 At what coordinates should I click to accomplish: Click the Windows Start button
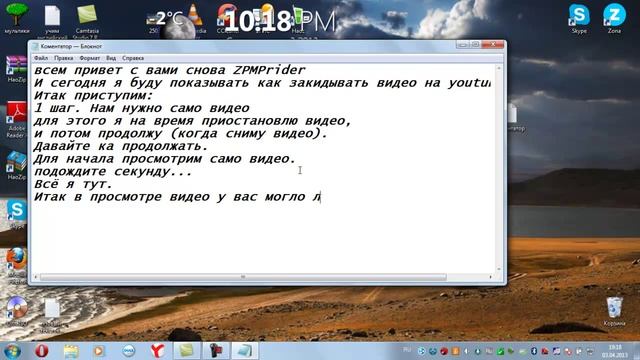tap(12, 351)
